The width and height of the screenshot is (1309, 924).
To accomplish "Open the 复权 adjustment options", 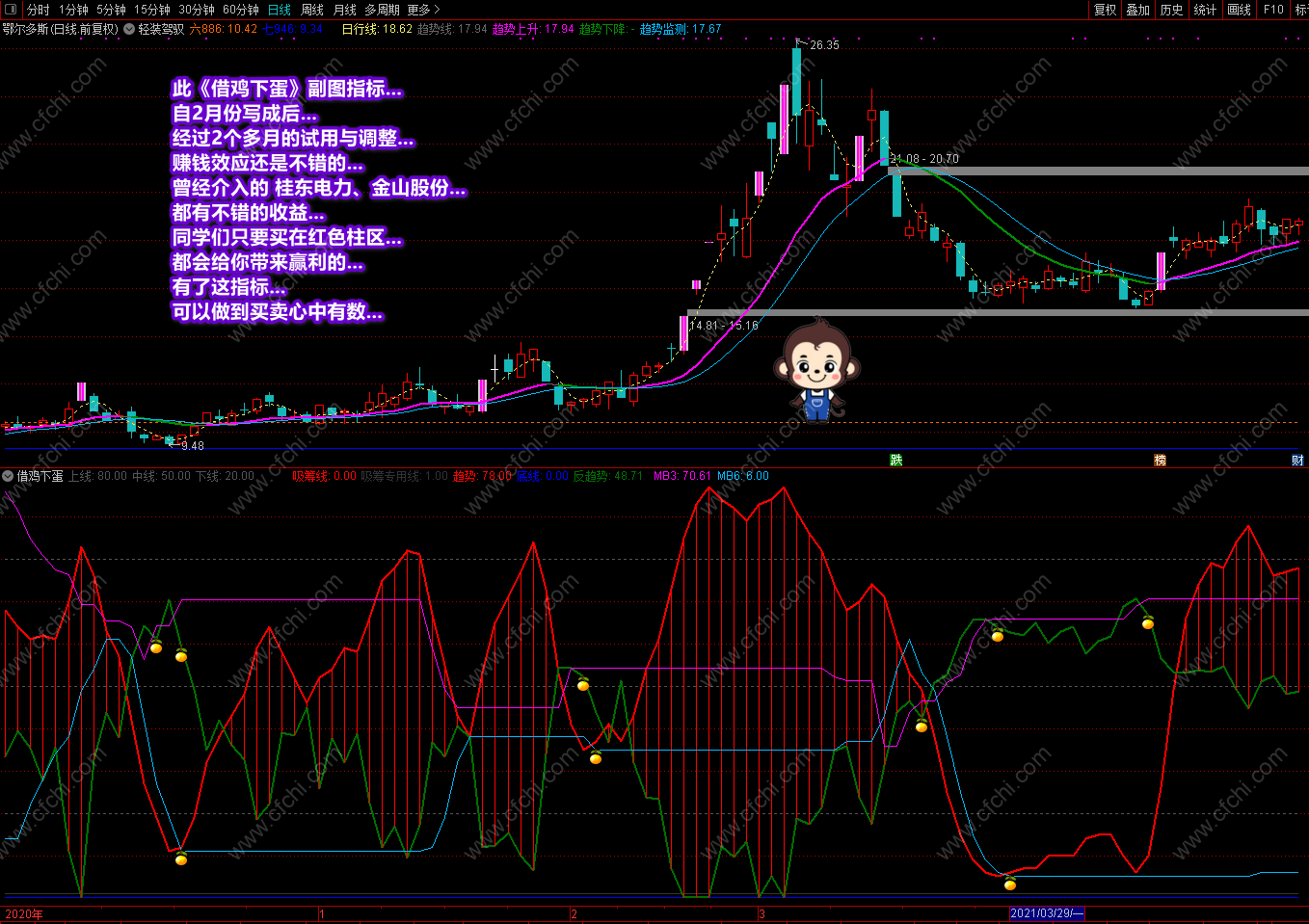I will tap(1105, 10).
